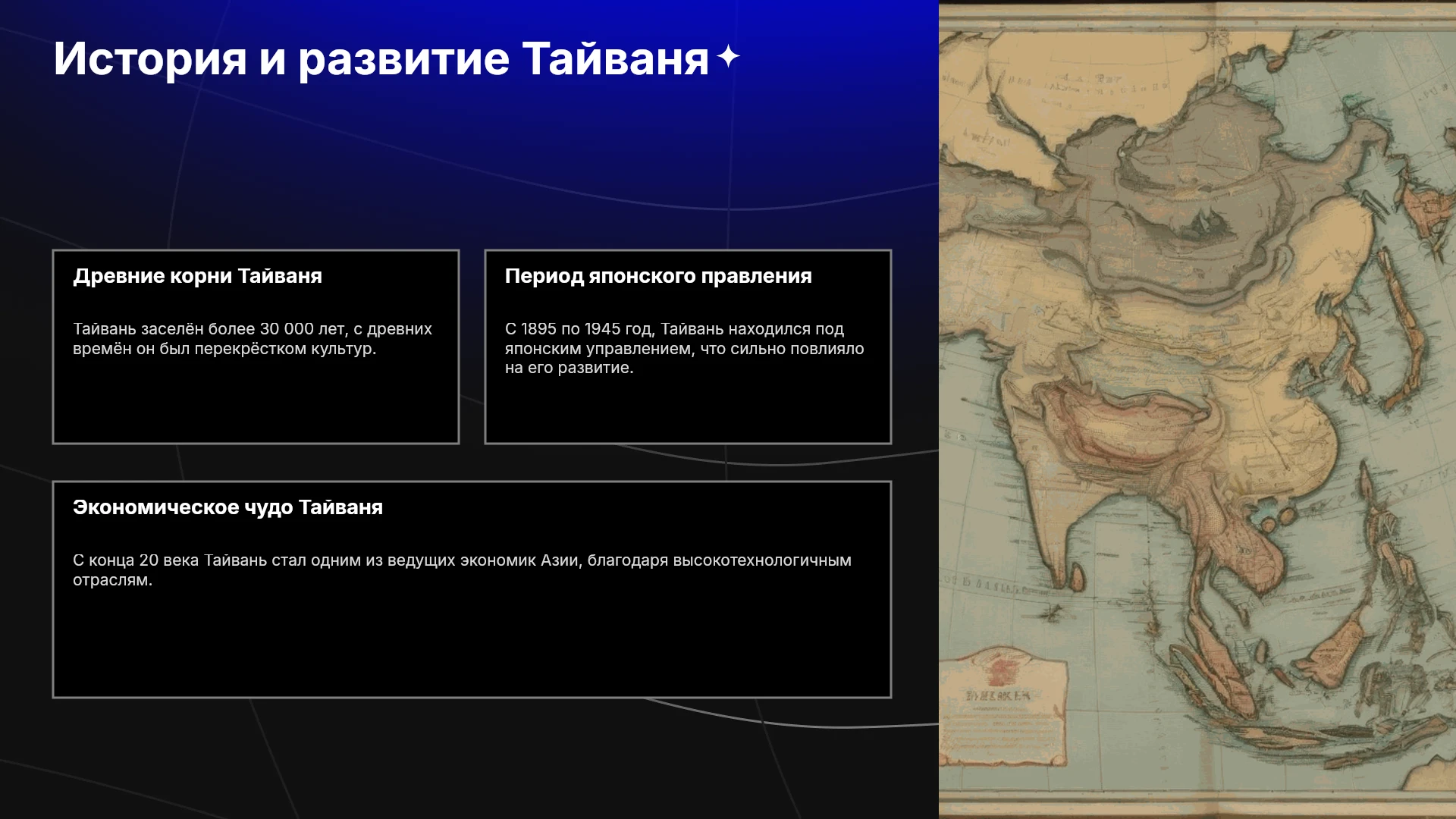Select the slide title История и развитие Тайваня
The height and width of the screenshot is (819, 1456).
[x=381, y=58]
